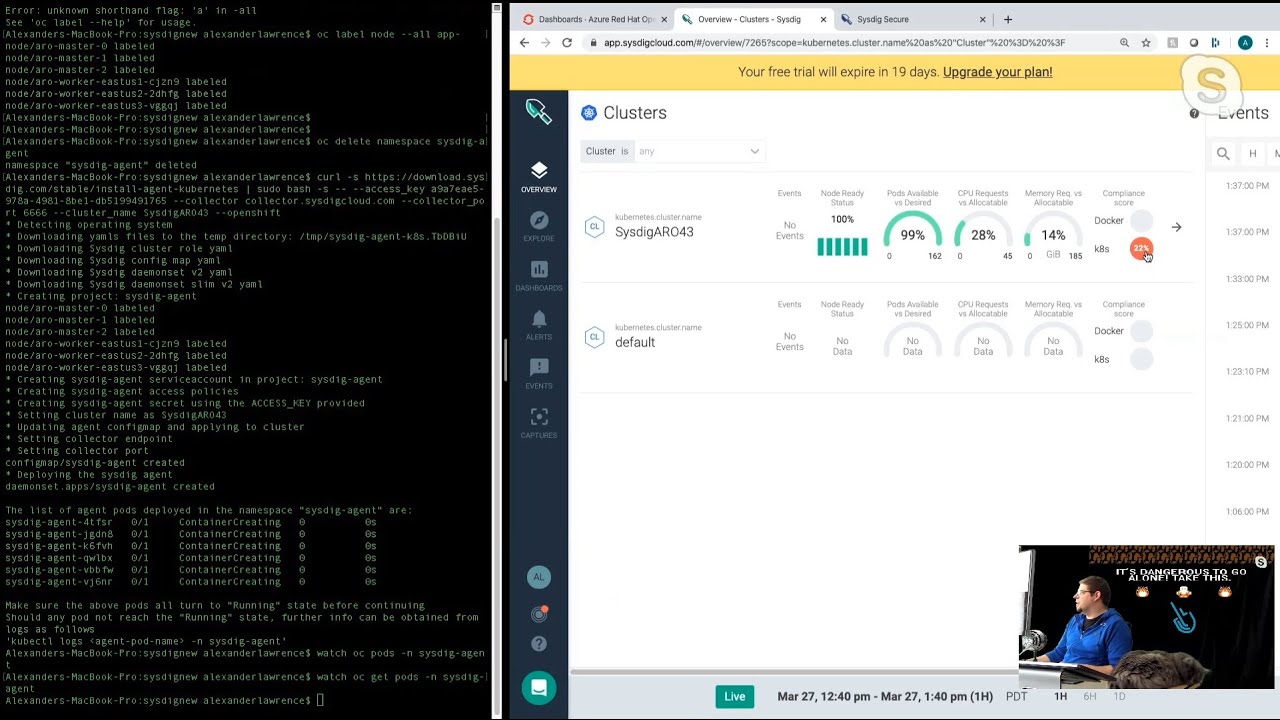Viewport: 1280px width, 720px height.
Task: Open the Dashboards section in sidebar
Action: click(x=539, y=275)
